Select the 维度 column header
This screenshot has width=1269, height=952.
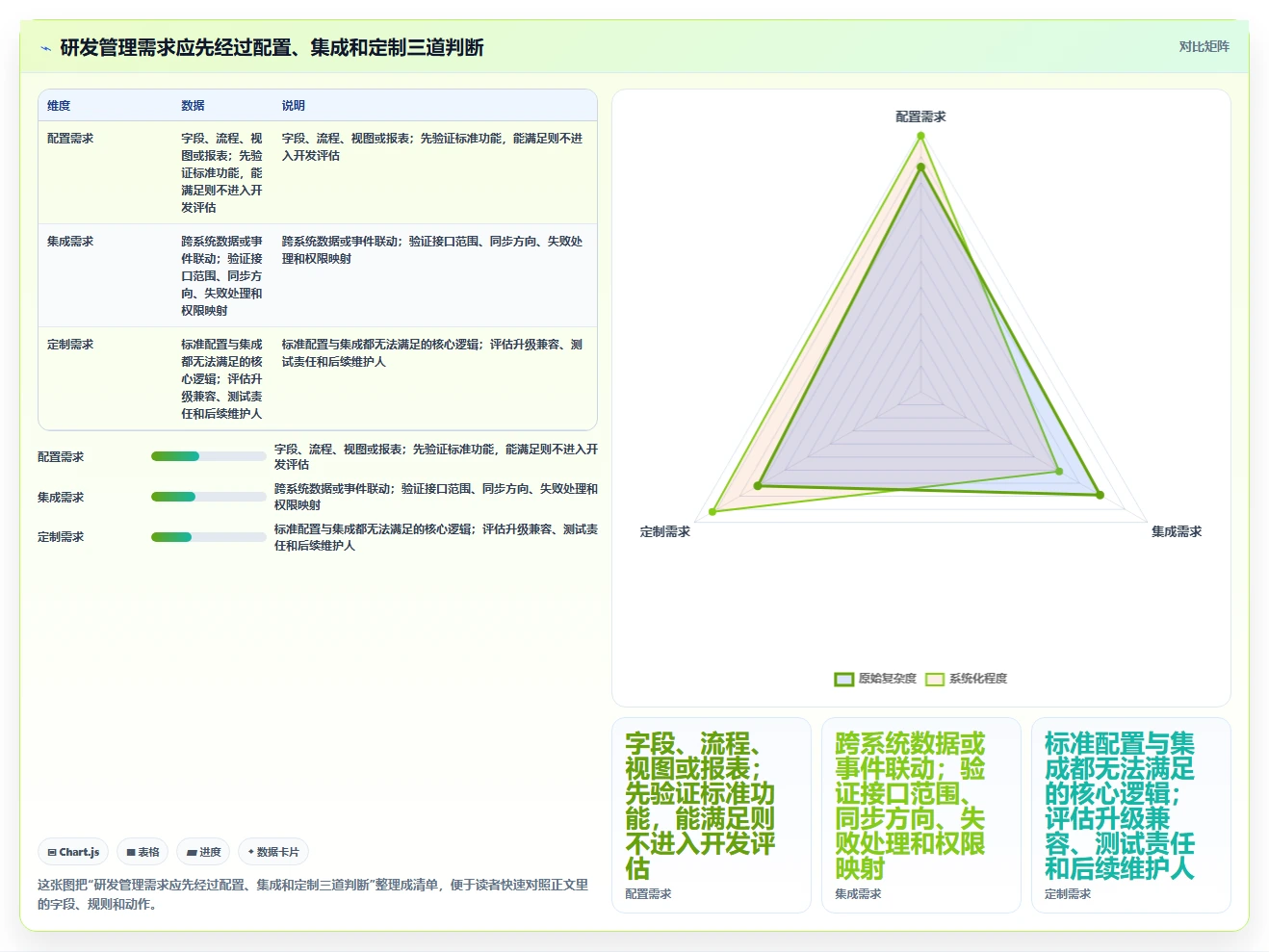[59, 106]
